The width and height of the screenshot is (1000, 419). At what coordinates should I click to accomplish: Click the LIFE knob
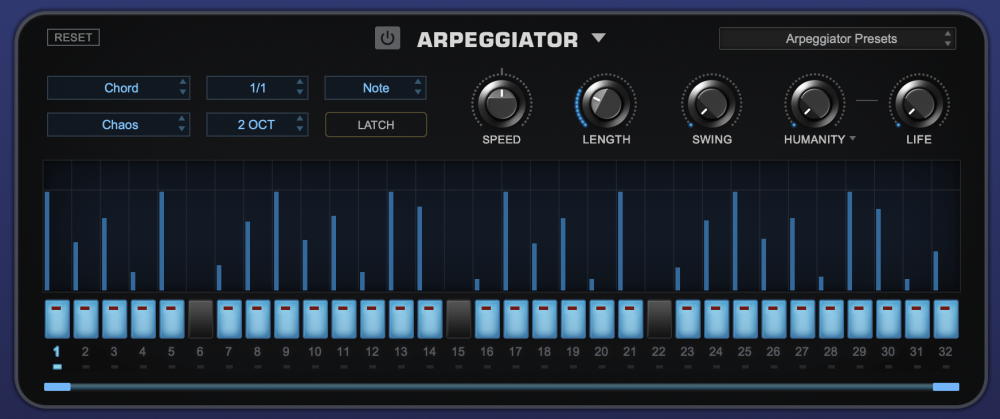[x=919, y=103]
